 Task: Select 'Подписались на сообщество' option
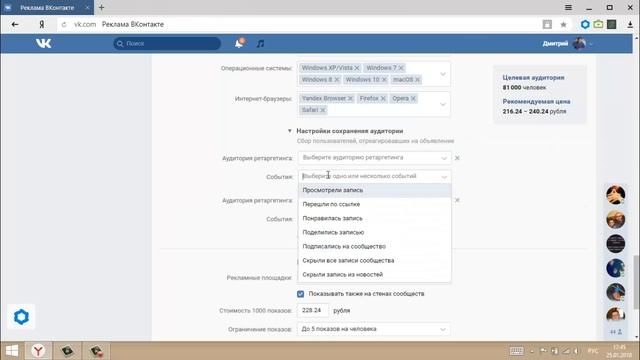tap(375, 247)
